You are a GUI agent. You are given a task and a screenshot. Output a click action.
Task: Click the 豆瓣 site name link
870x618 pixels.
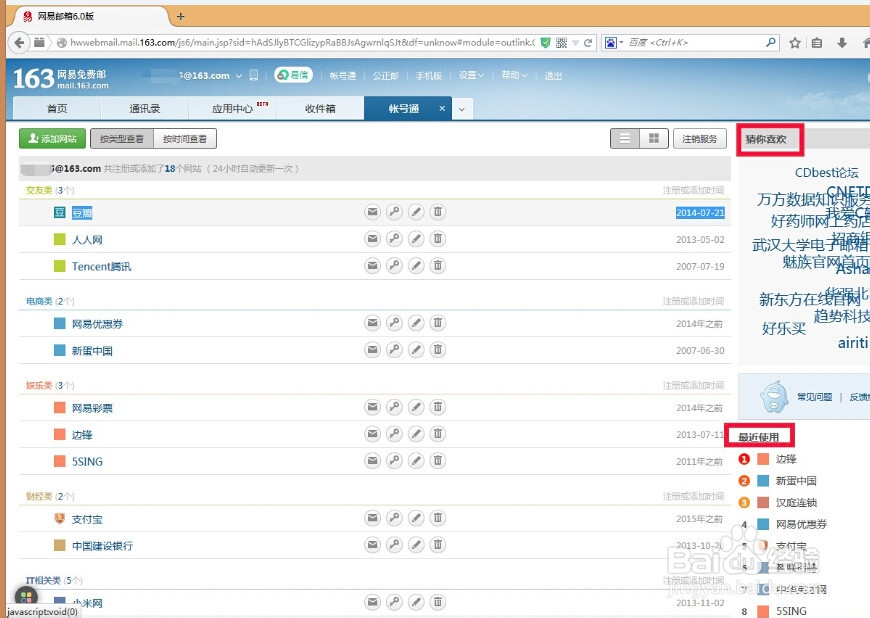point(82,213)
